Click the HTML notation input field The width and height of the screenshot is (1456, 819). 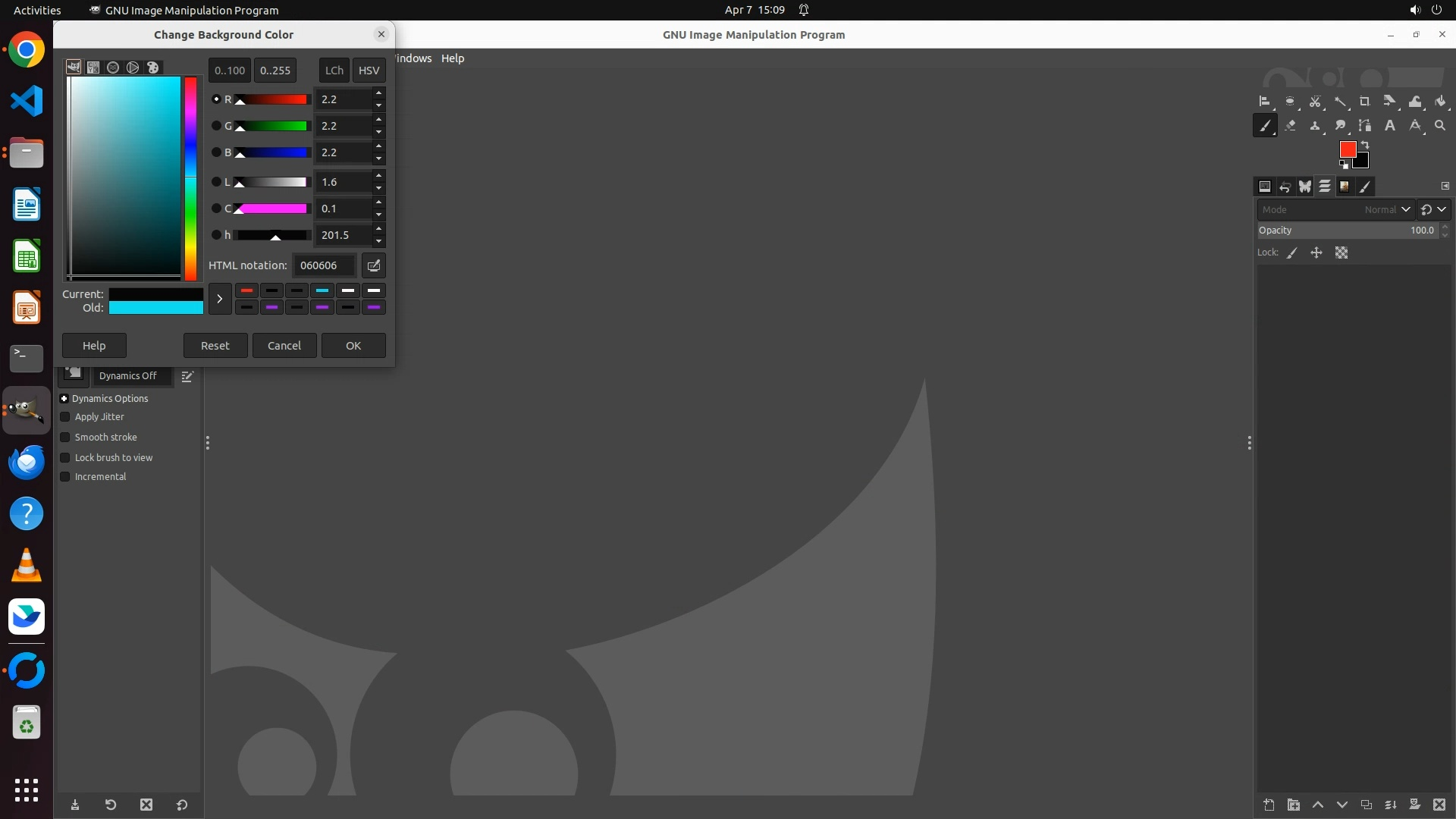click(324, 265)
